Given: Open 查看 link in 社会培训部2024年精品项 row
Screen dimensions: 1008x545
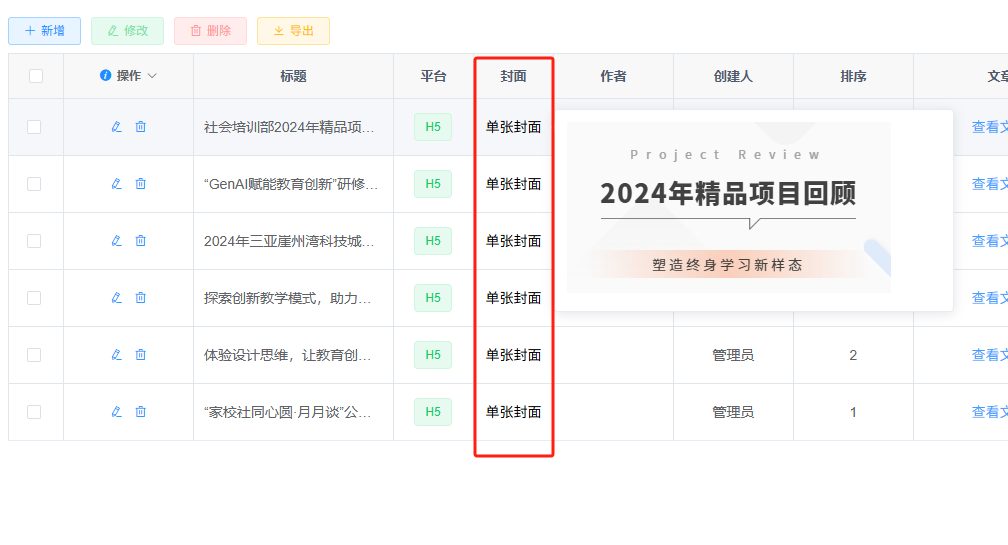Looking at the screenshot, I should tap(989, 127).
